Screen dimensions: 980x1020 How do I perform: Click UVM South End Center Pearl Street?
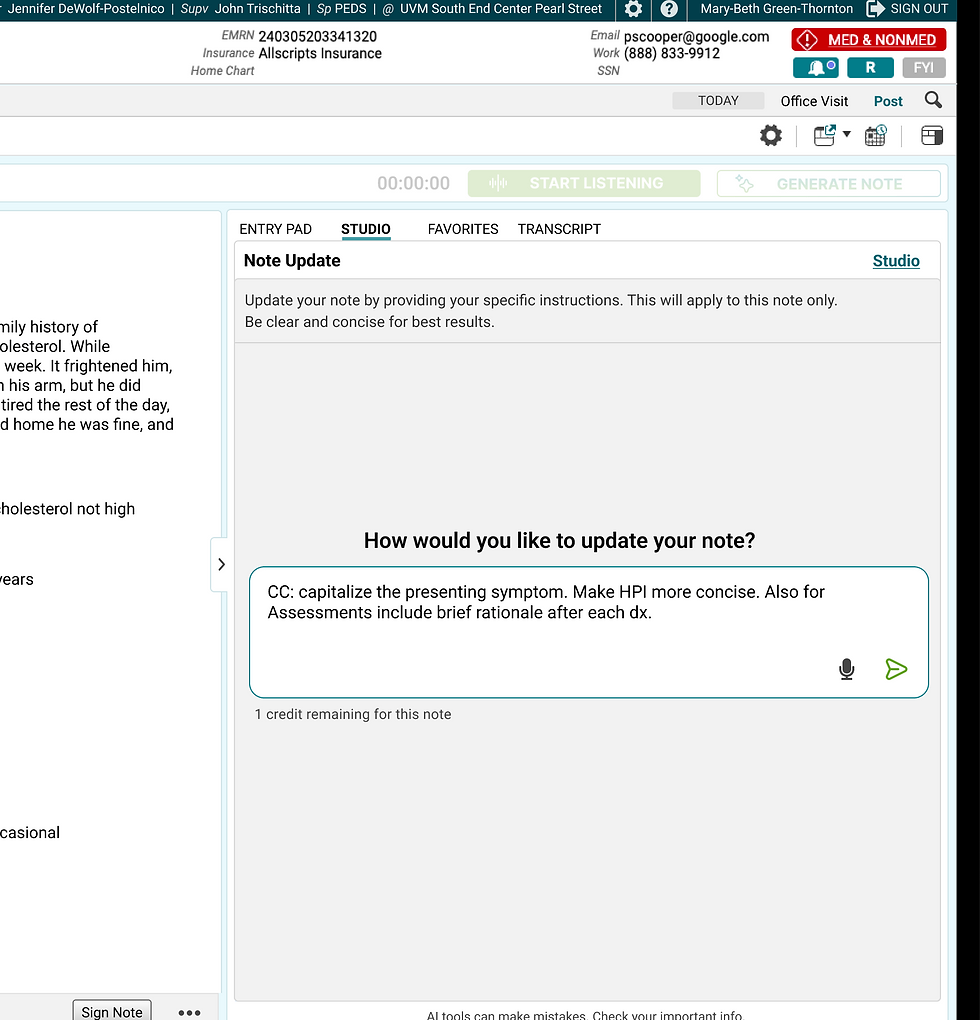pyautogui.click(x=501, y=9)
